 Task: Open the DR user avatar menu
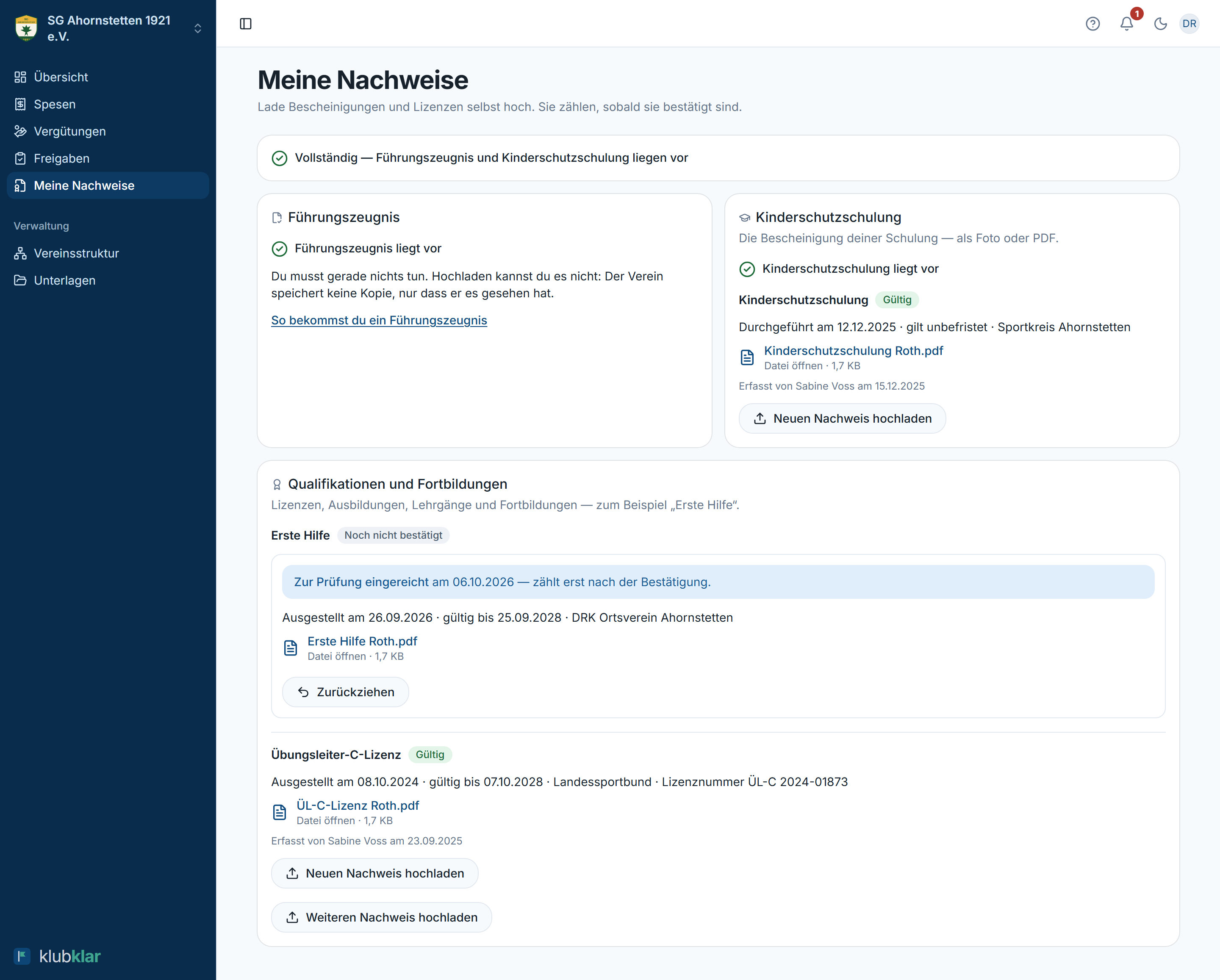point(1189,24)
